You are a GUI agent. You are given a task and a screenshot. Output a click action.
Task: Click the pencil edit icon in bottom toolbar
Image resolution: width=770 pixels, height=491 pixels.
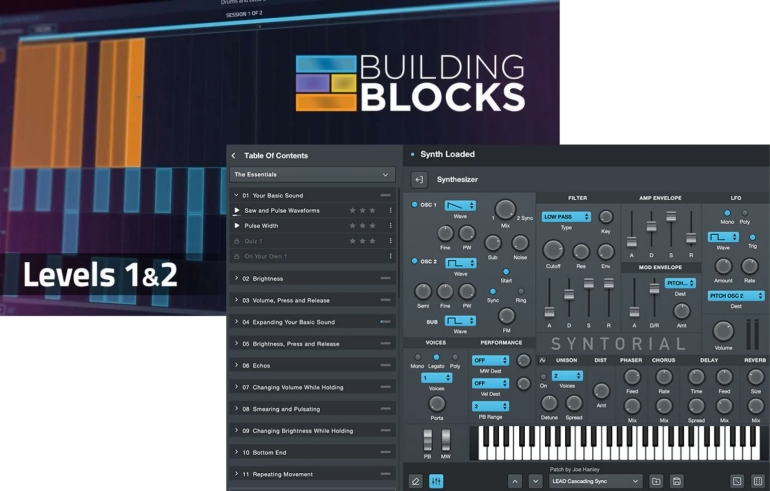pos(415,481)
